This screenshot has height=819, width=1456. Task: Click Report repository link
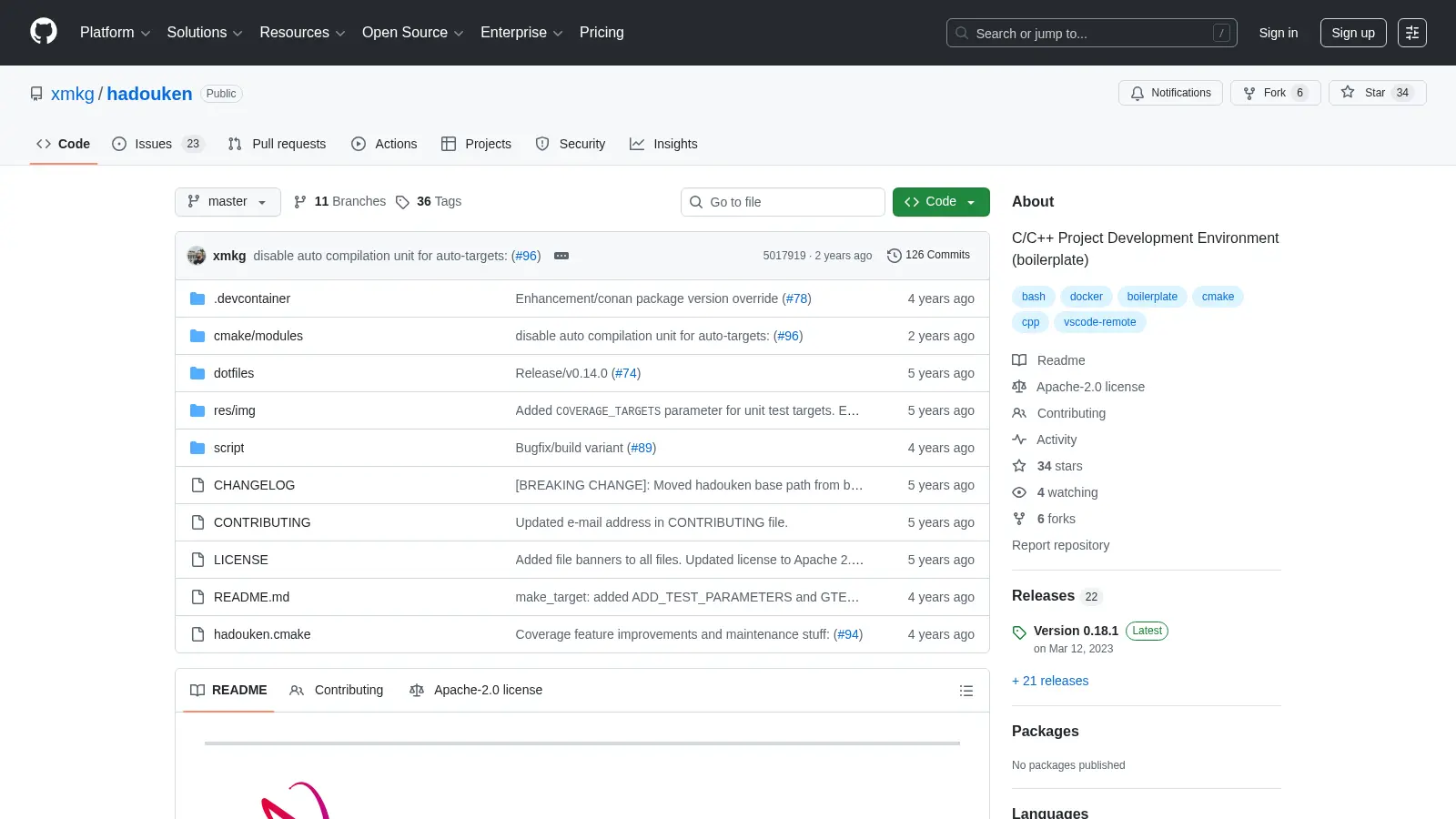[1060, 545]
